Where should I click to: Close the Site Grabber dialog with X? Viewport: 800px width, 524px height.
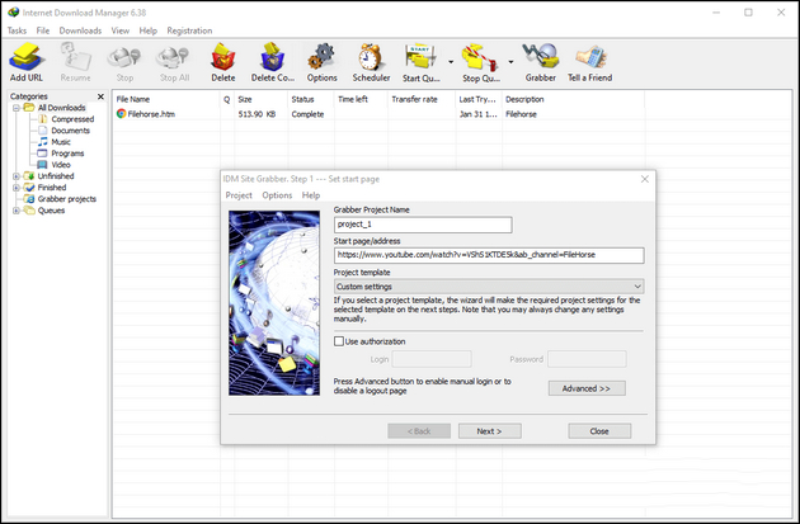point(645,179)
